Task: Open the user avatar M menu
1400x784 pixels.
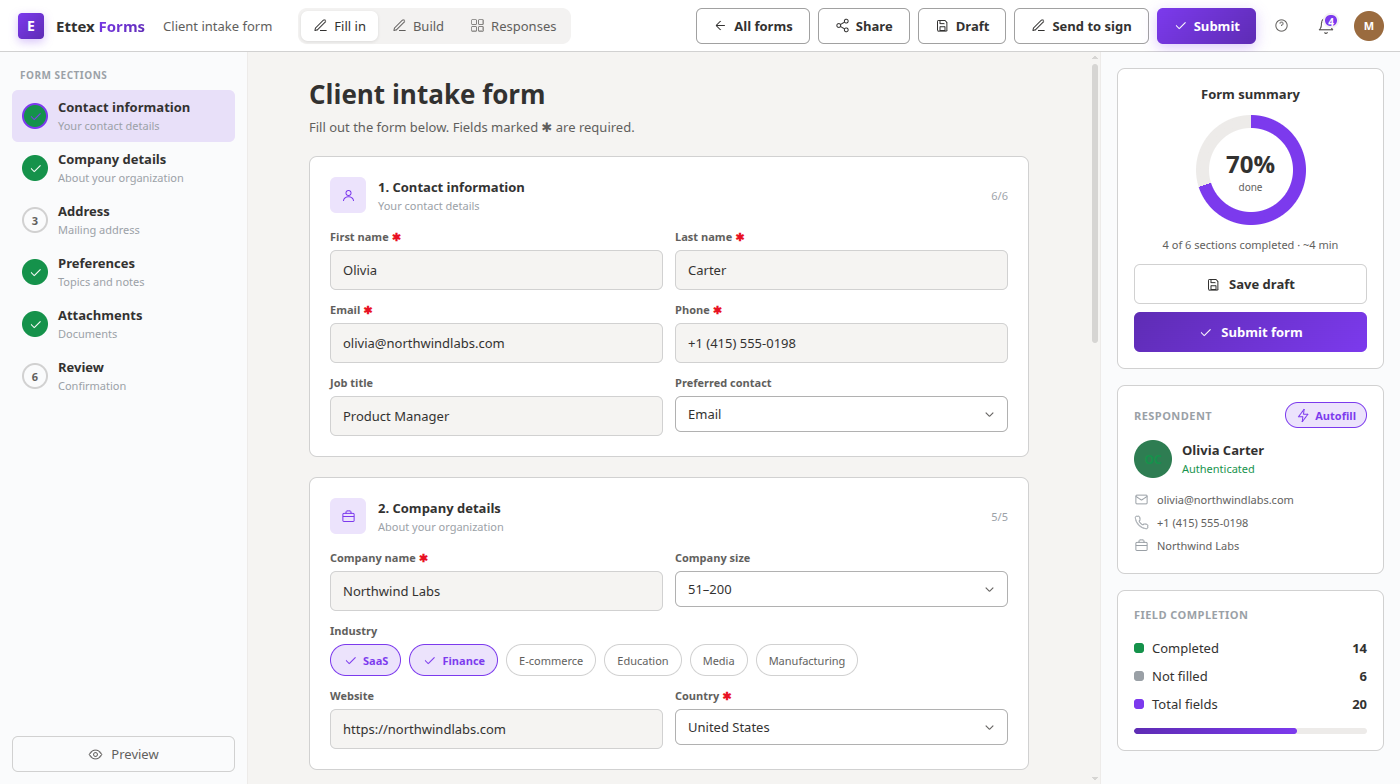Action: [x=1369, y=26]
